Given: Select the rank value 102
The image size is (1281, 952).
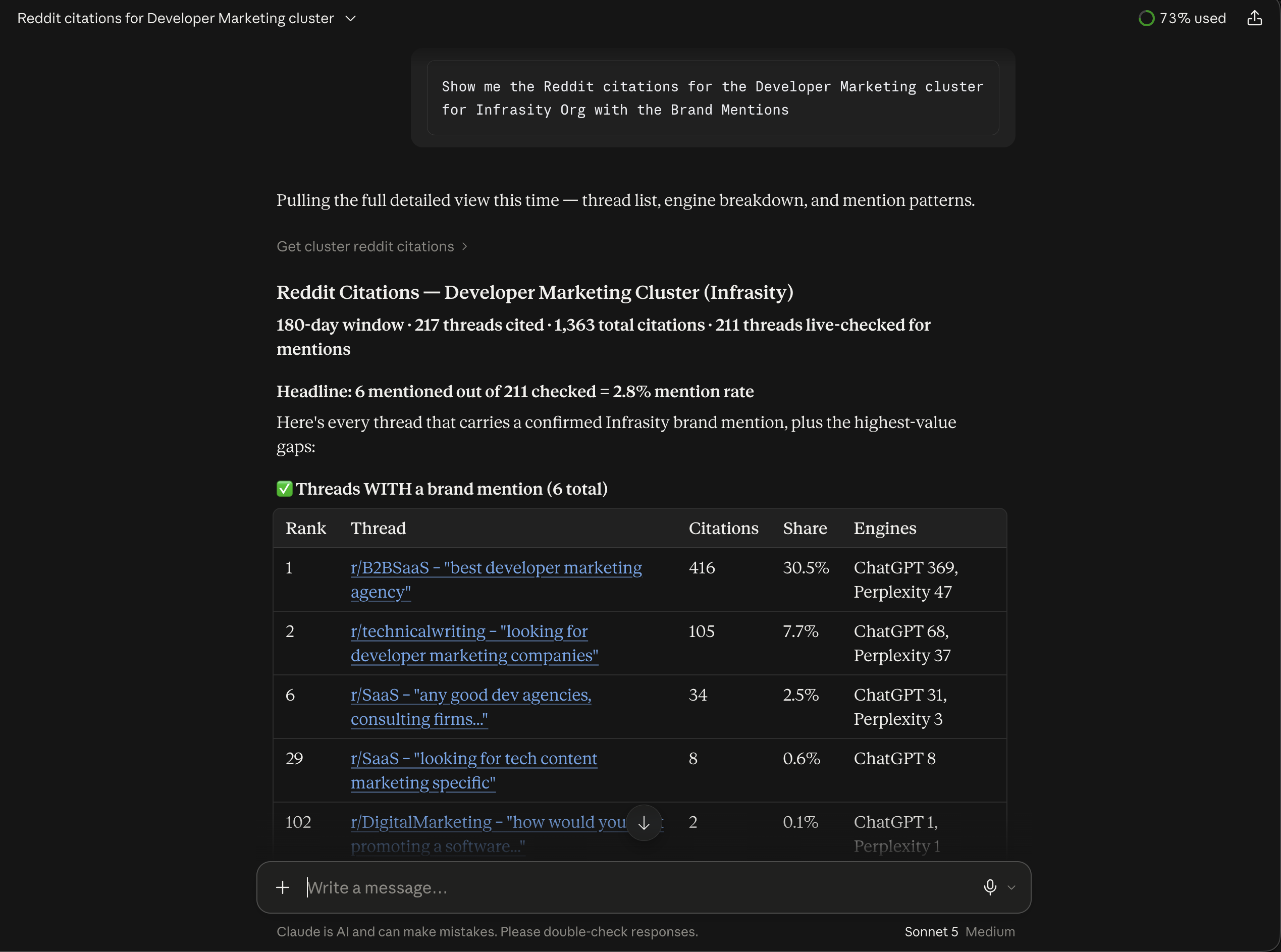Looking at the screenshot, I should click(x=298, y=822).
